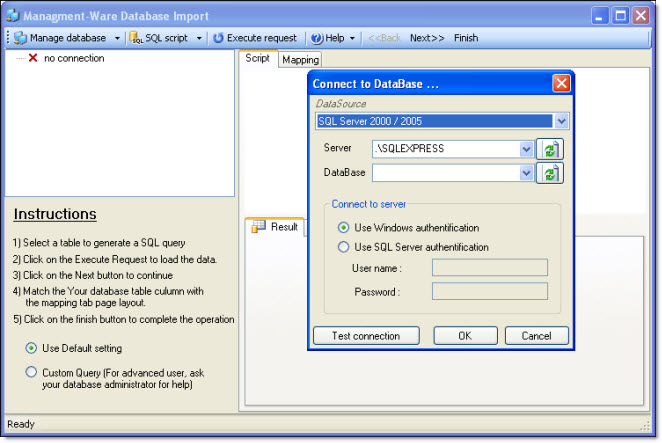Select the no connection tree item
The image size is (662, 443).
[74, 58]
